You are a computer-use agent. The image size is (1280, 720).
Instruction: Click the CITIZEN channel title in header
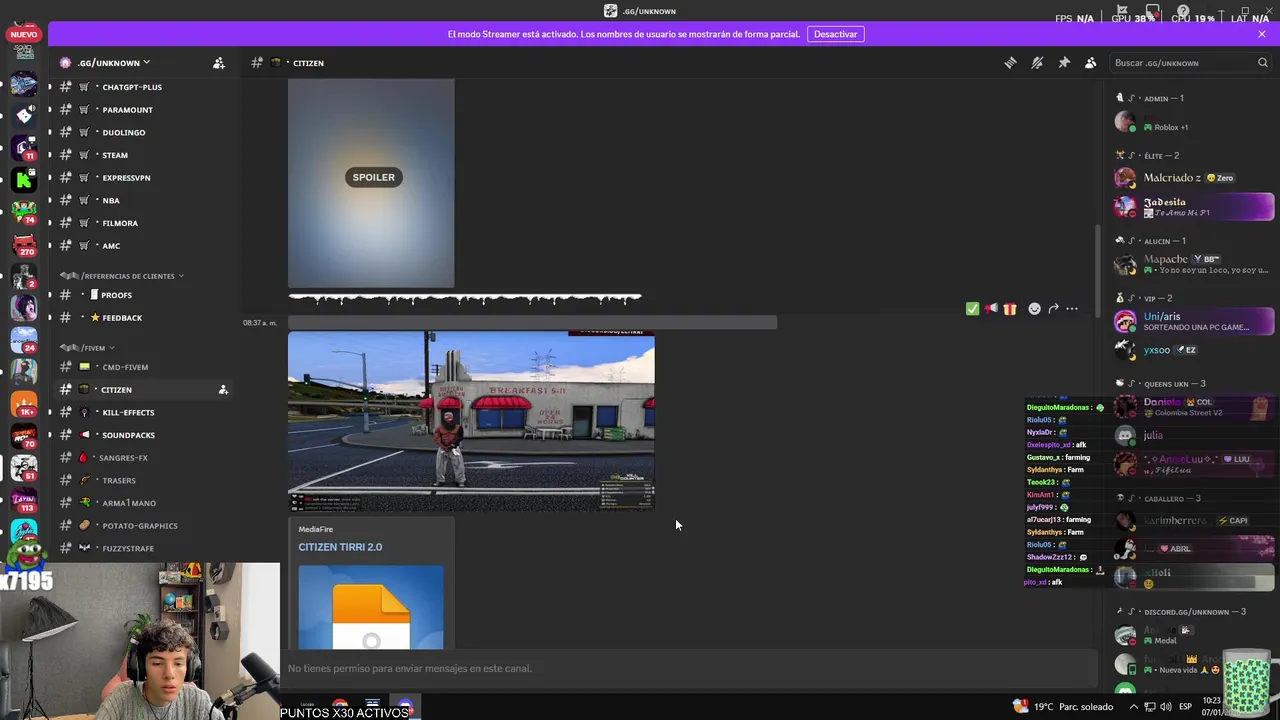point(308,63)
